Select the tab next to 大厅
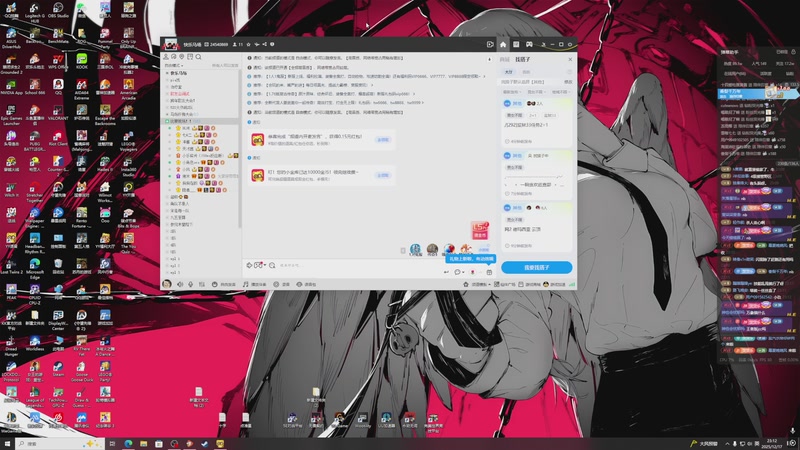 tap(526, 72)
